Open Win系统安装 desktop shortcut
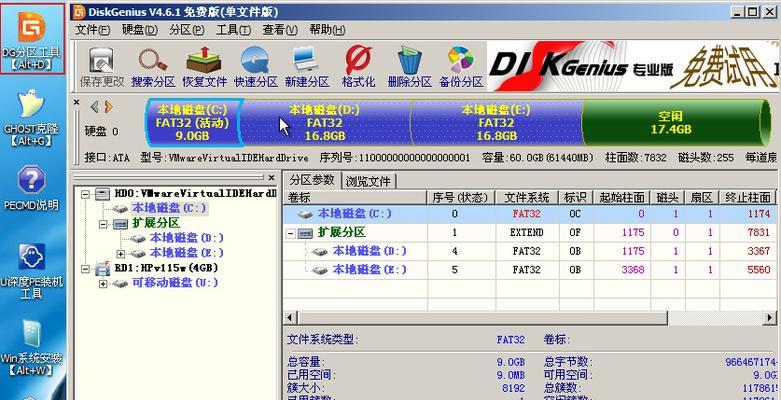 [x=31, y=348]
